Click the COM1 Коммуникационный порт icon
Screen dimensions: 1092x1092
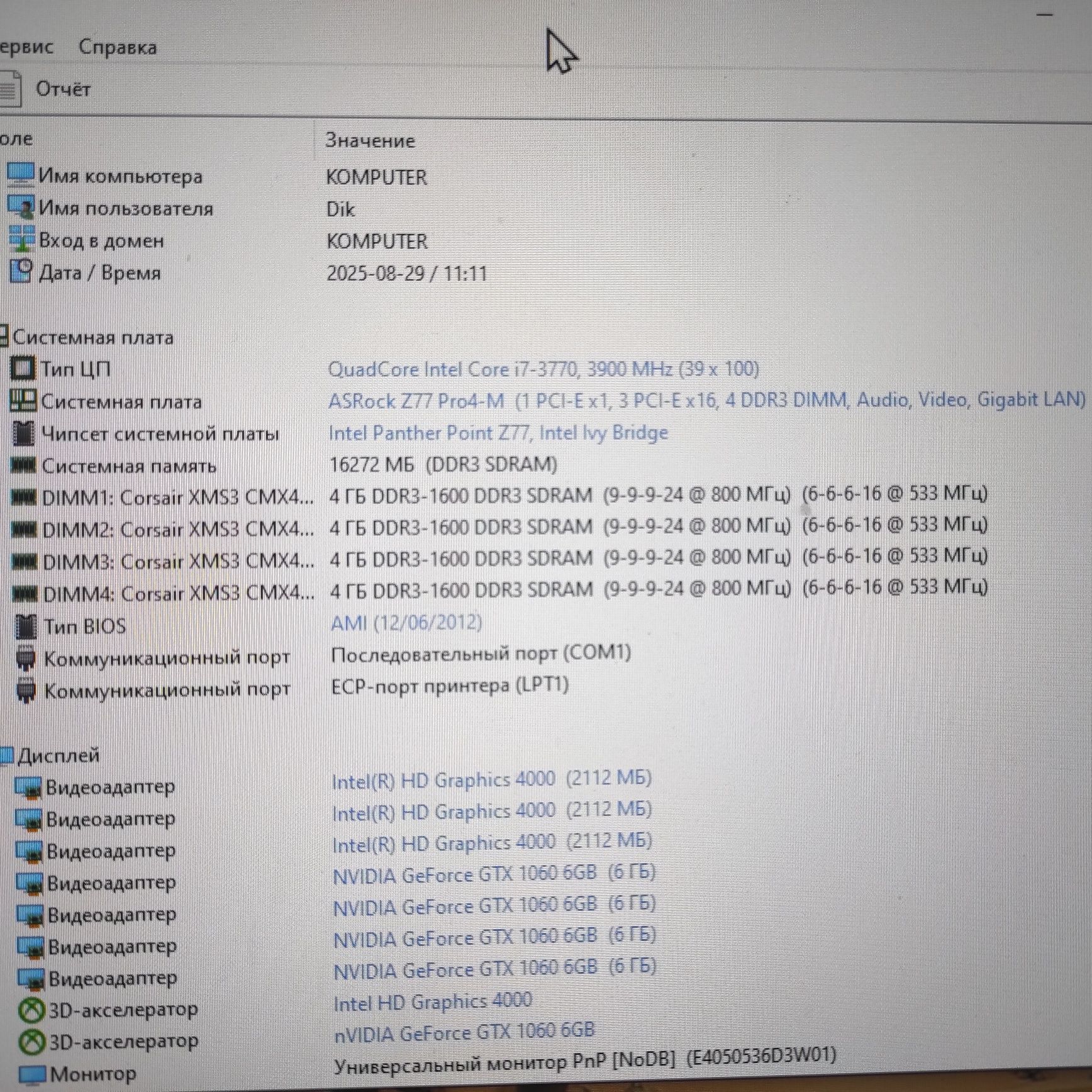coord(26,658)
